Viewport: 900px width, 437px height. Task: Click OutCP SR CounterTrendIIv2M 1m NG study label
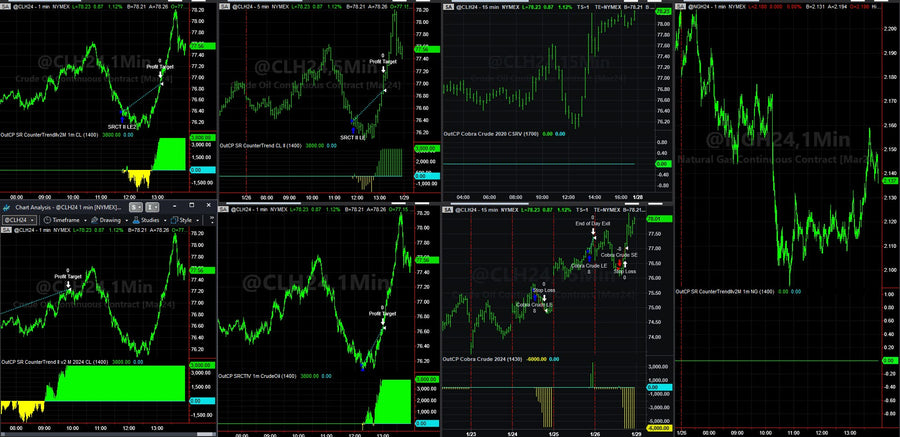point(724,291)
